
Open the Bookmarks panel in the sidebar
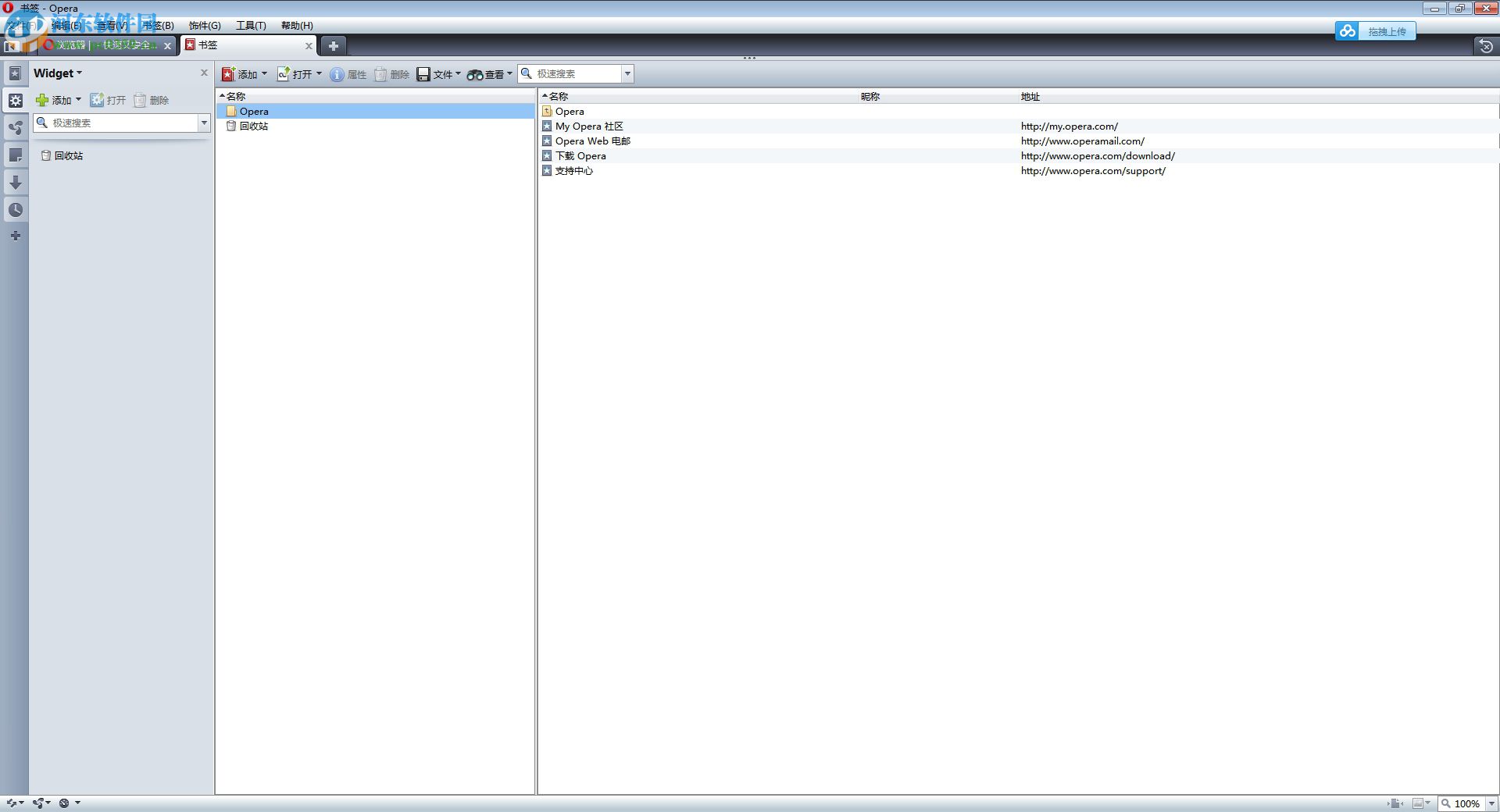(x=15, y=73)
